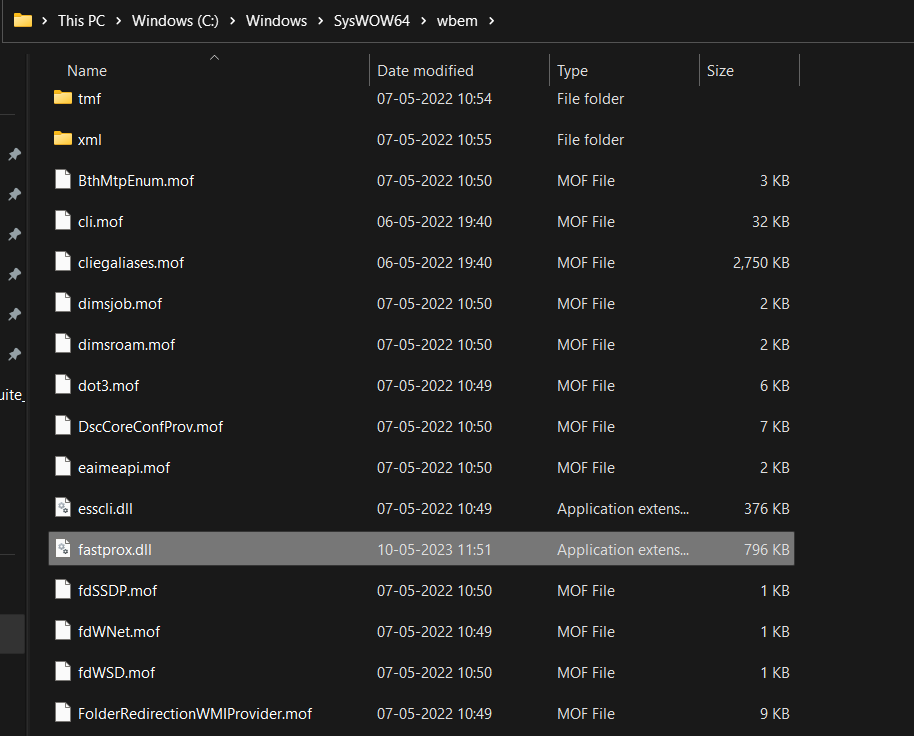Expand the chevron after This PC breadcrumb
The image size is (914, 736).
[x=119, y=21]
